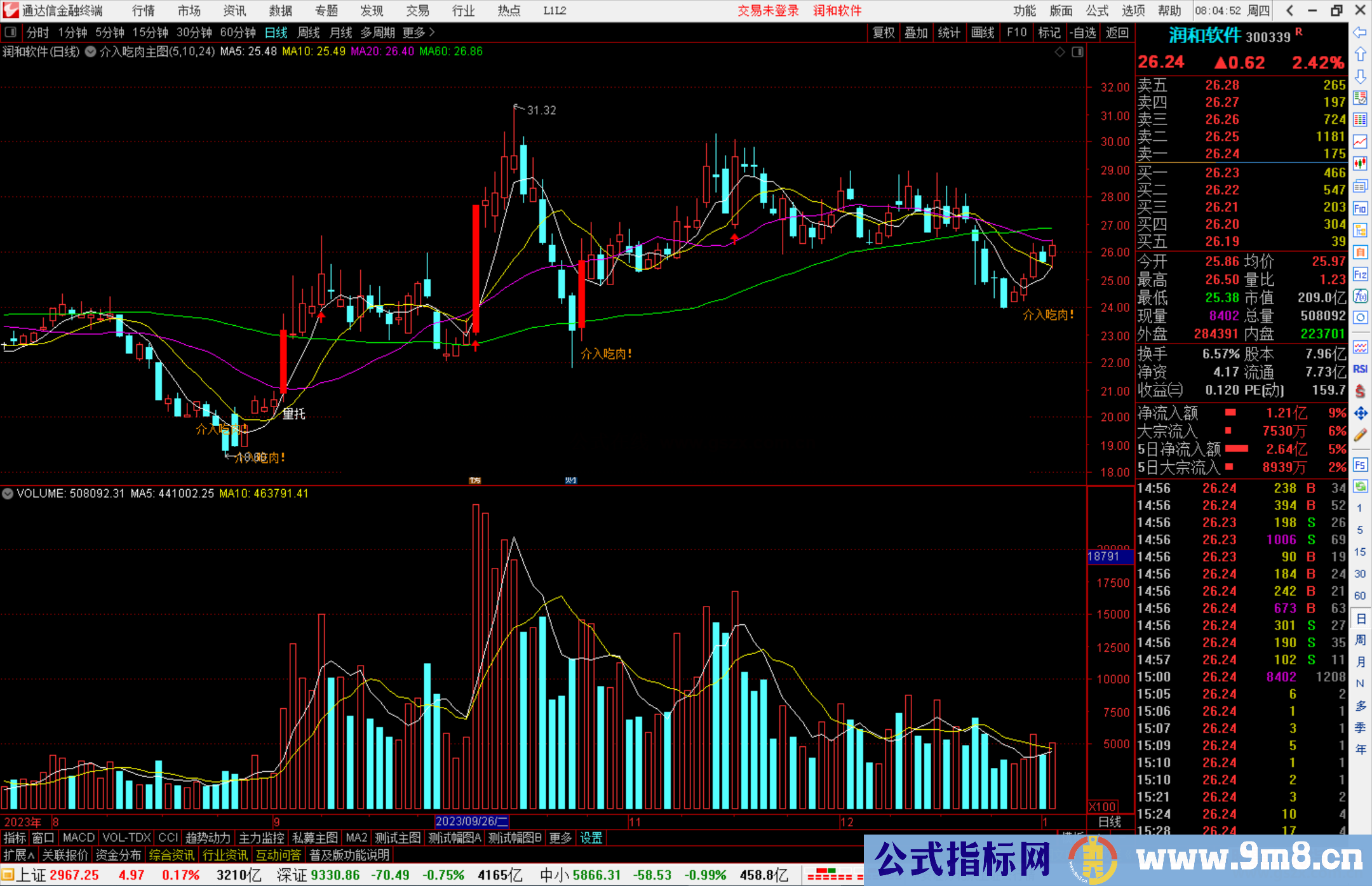The width and height of the screenshot is (1372, 886).
Task: Expand the 扩展 panel toggle
Action: coord(19,855)
